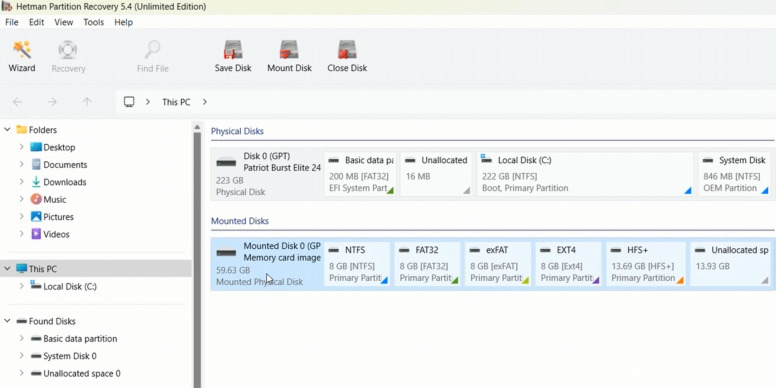
Task: Expand Unallocated space 0 tree node
Action: tap(22, 373)
